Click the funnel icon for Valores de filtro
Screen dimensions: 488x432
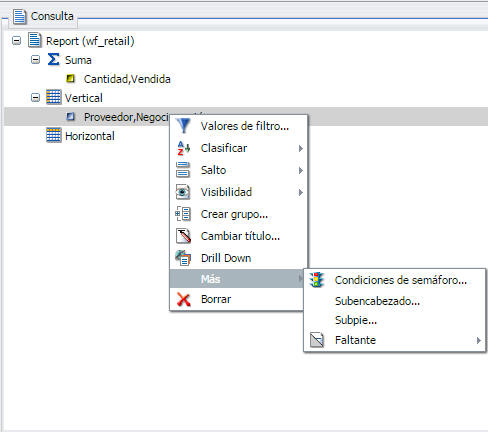tap(183, 126)
